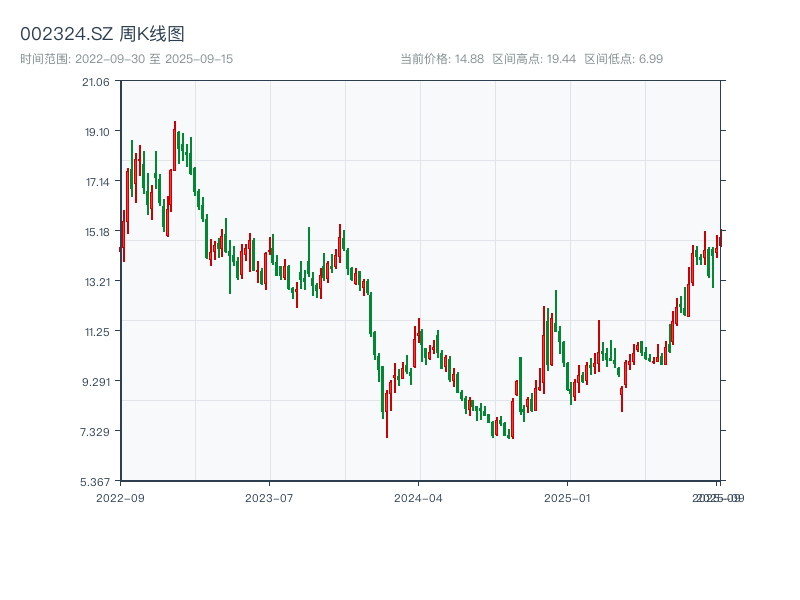Screen dimensions: 800x600
Task: Click the 2022-09 x-axis date label
Action: click(120, 497)
